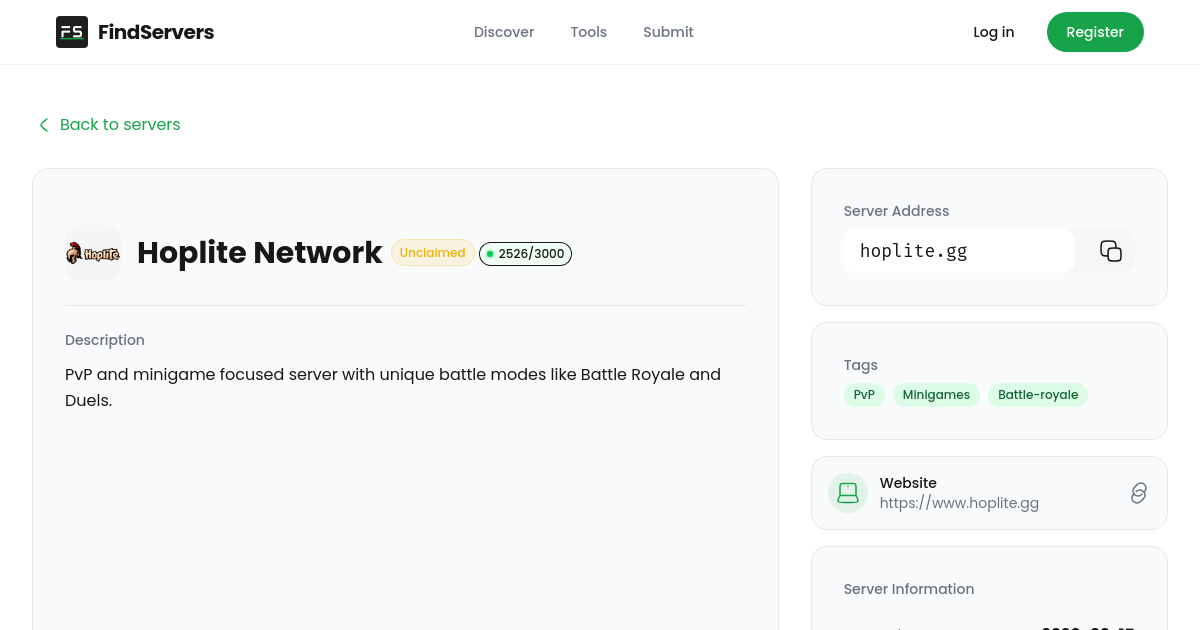Click the hoplite.gg address field
The image size is (1200, 630).
959,251
